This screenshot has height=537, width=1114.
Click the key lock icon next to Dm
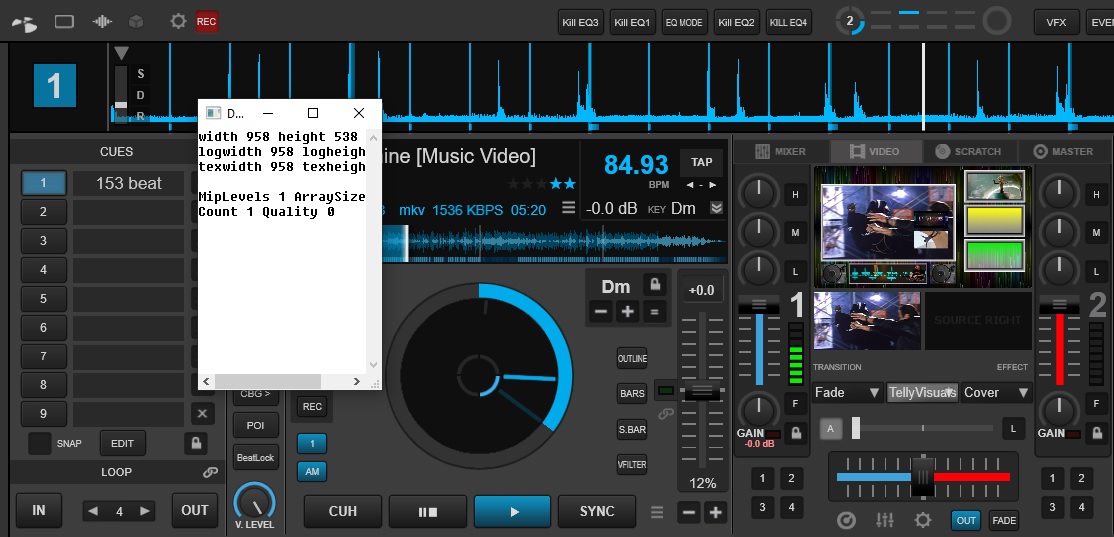(x=654, y=285)
